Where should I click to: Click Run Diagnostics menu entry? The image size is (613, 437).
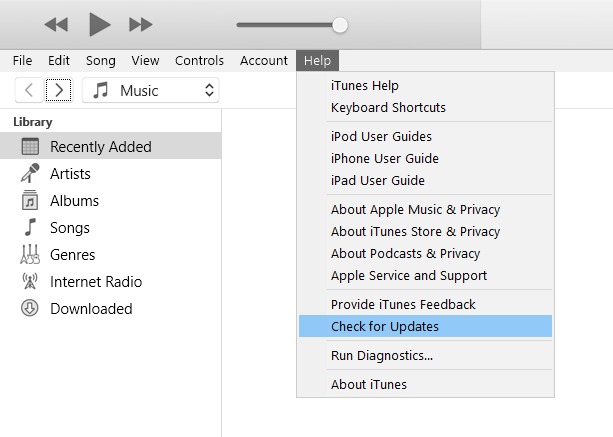(x=382, y=355)
